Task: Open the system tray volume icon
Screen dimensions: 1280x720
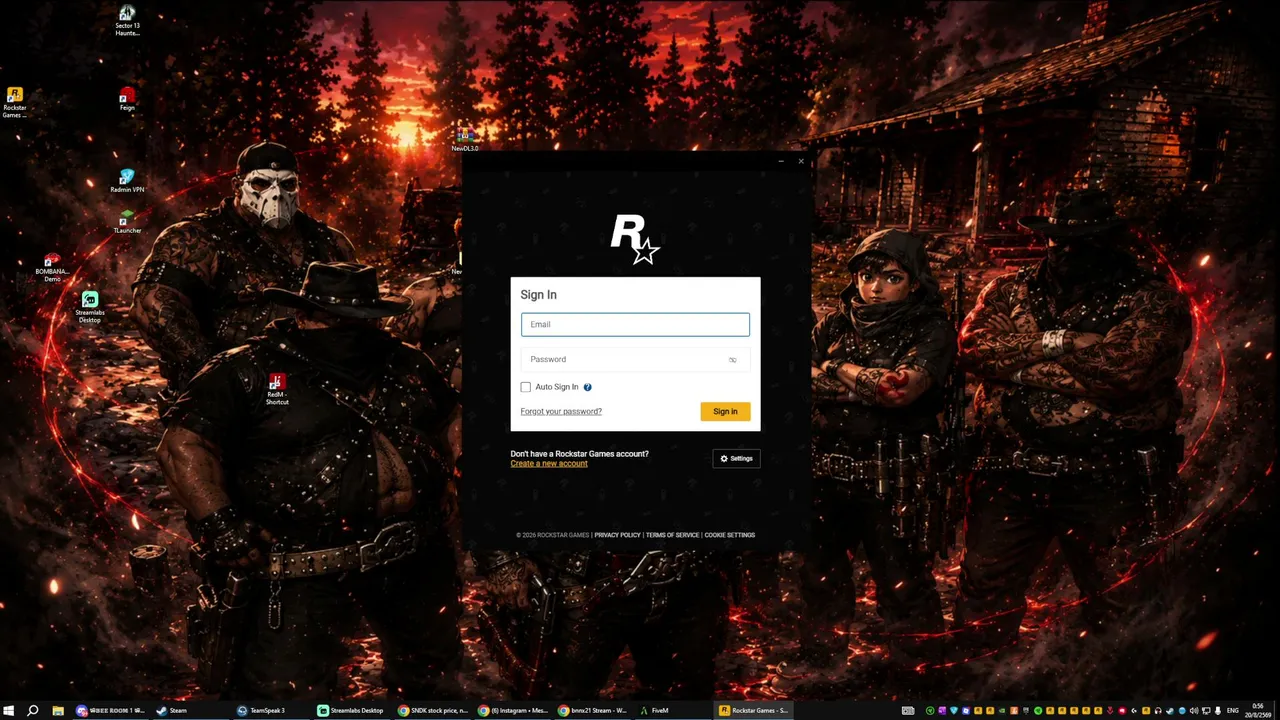Action: (x=1194, y=711)
